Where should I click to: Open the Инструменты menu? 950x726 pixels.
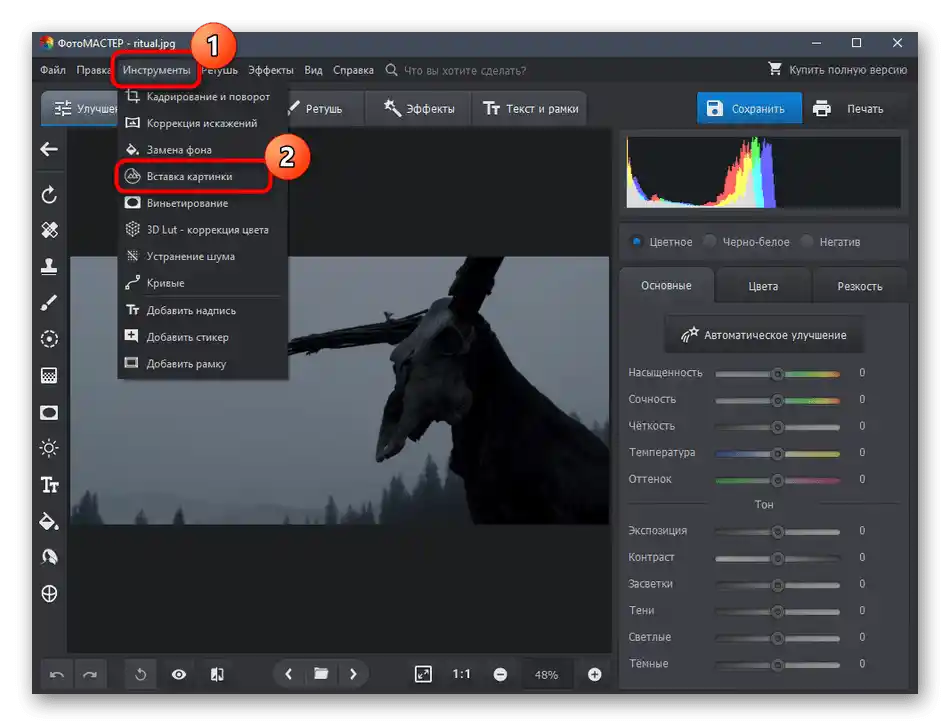pyautogui.click(x=156, y=70)
